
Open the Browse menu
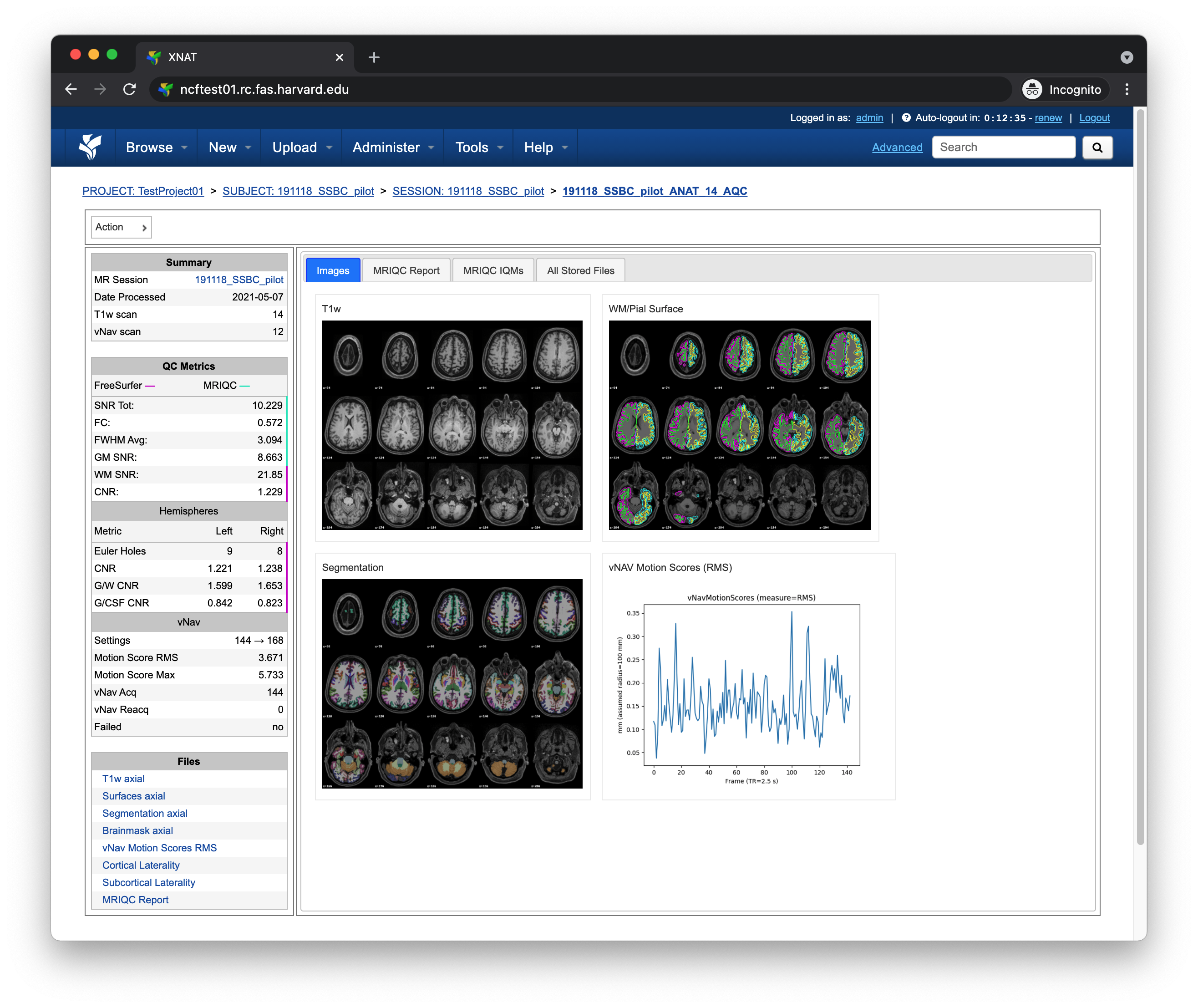coord(156,147)
